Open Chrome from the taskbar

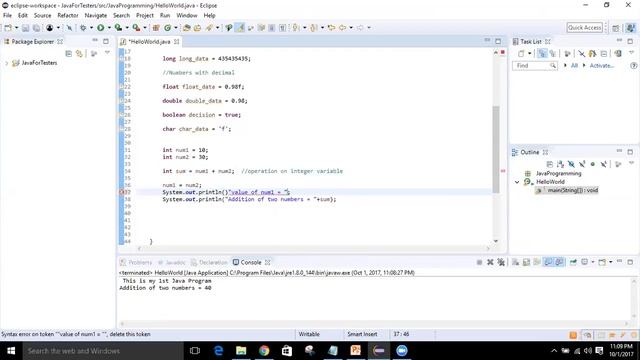click(x=264, y=351)
